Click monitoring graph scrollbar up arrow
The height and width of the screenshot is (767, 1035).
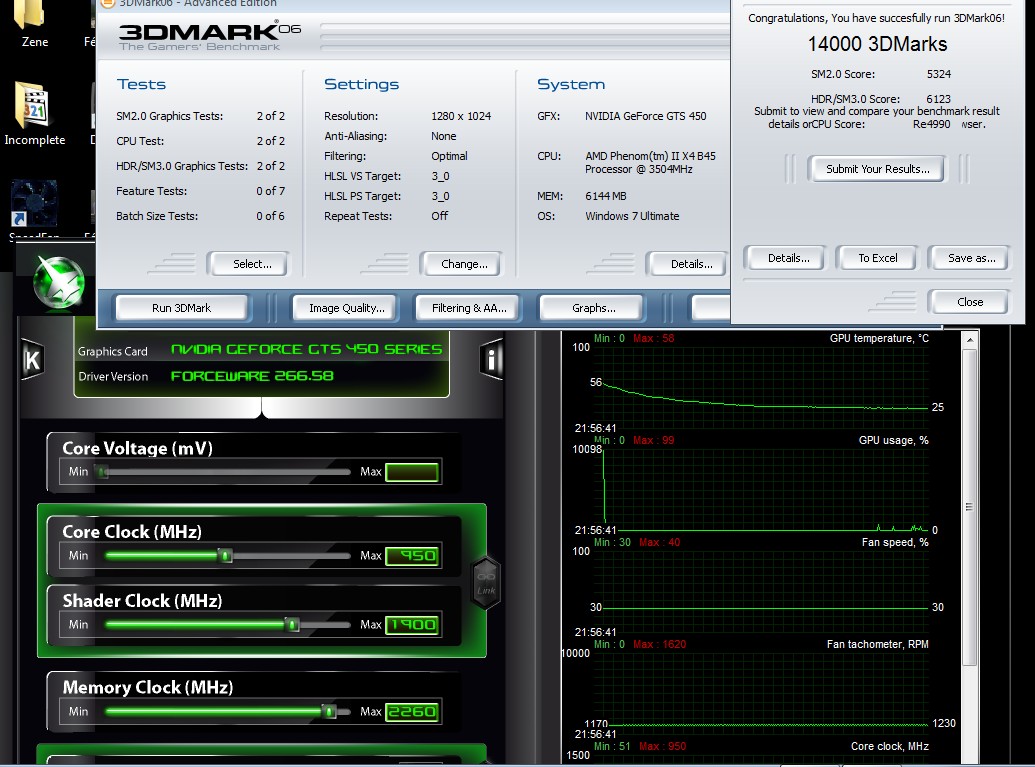pos(970,340)
